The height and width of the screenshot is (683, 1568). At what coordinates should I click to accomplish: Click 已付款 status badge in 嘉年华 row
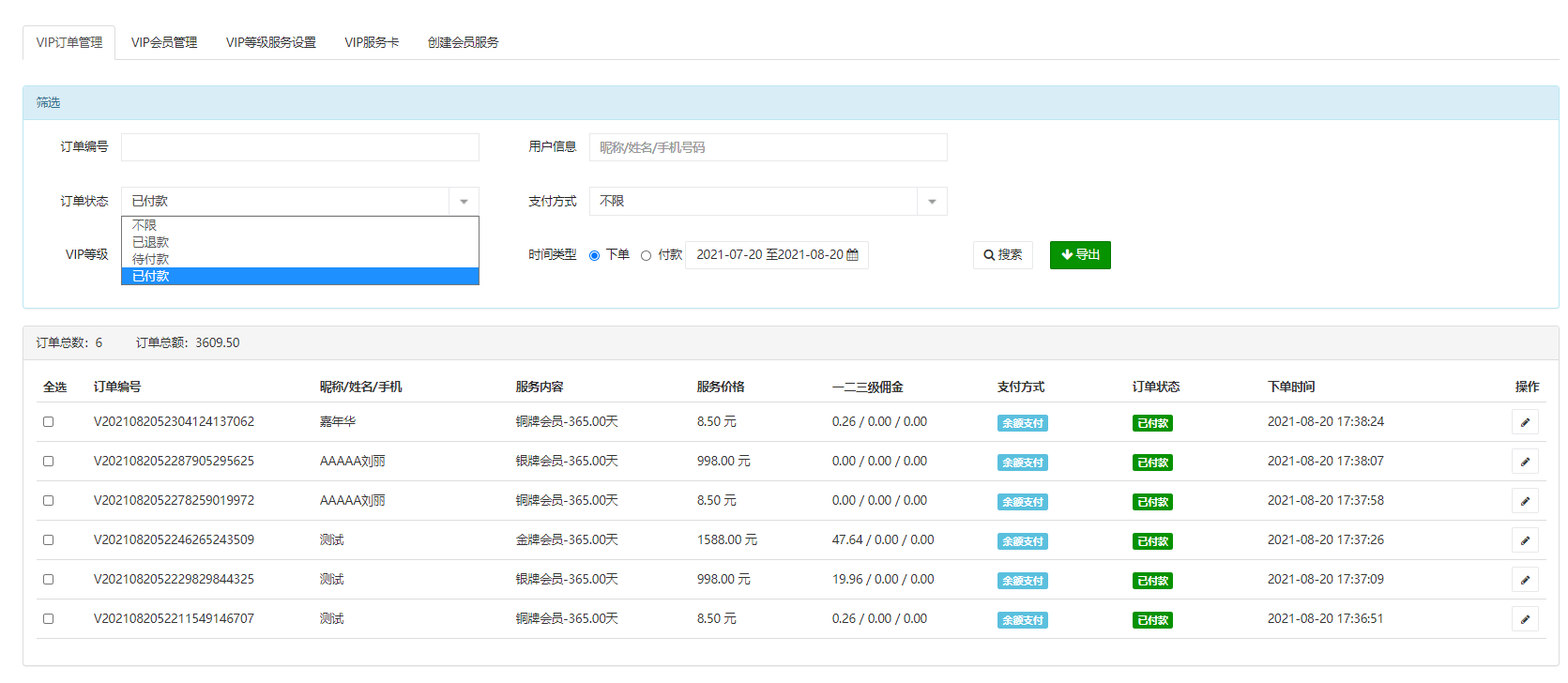coord(1152,423)
